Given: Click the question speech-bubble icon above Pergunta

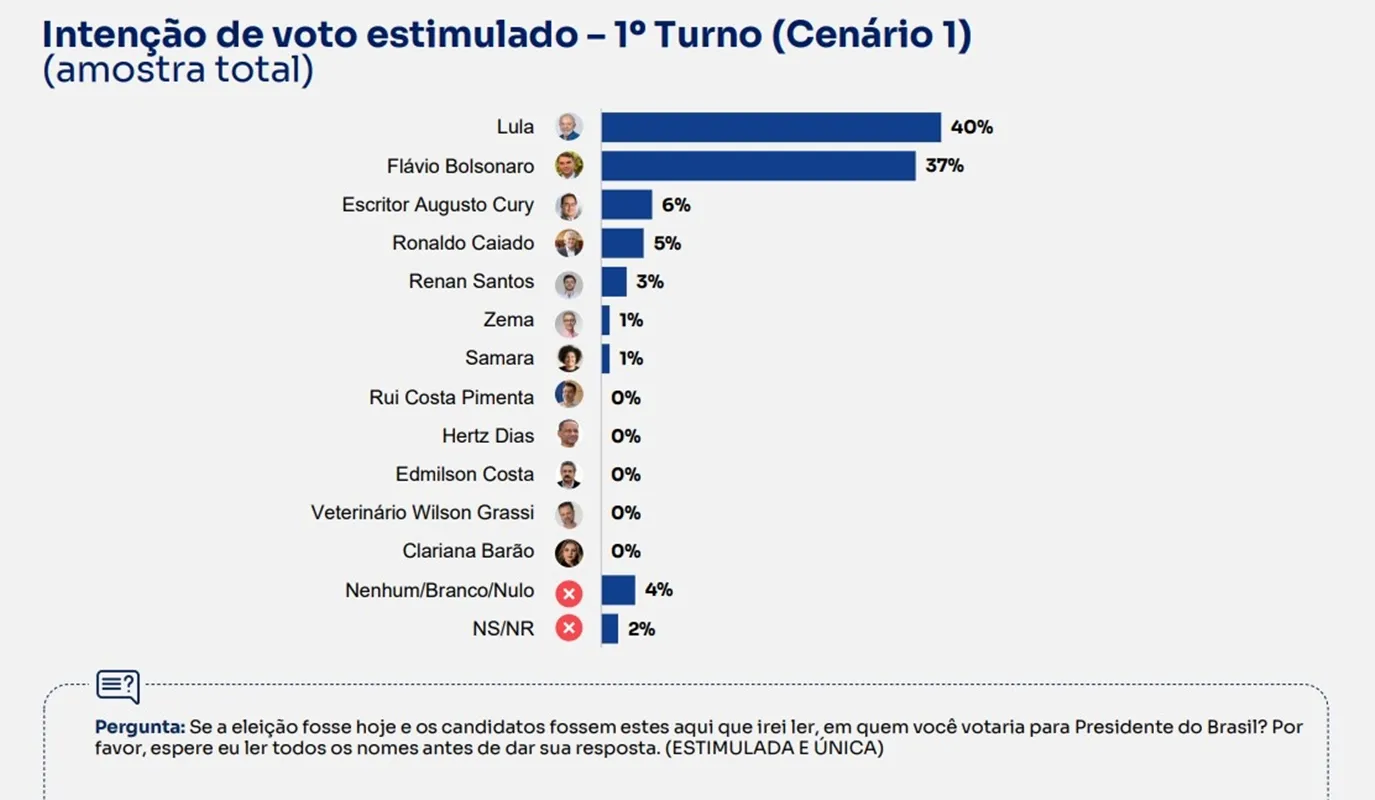Looking at the screenshot, I should [x=118, y=687].
